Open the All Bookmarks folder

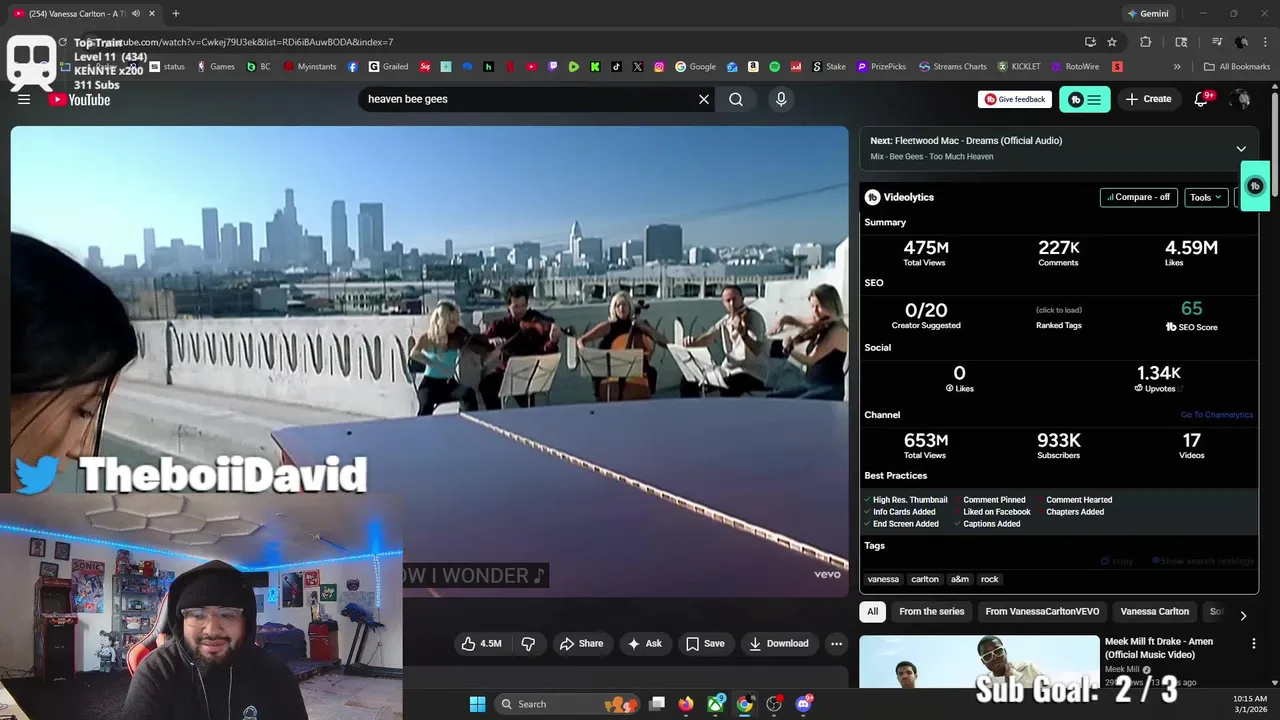[1237, 67]
